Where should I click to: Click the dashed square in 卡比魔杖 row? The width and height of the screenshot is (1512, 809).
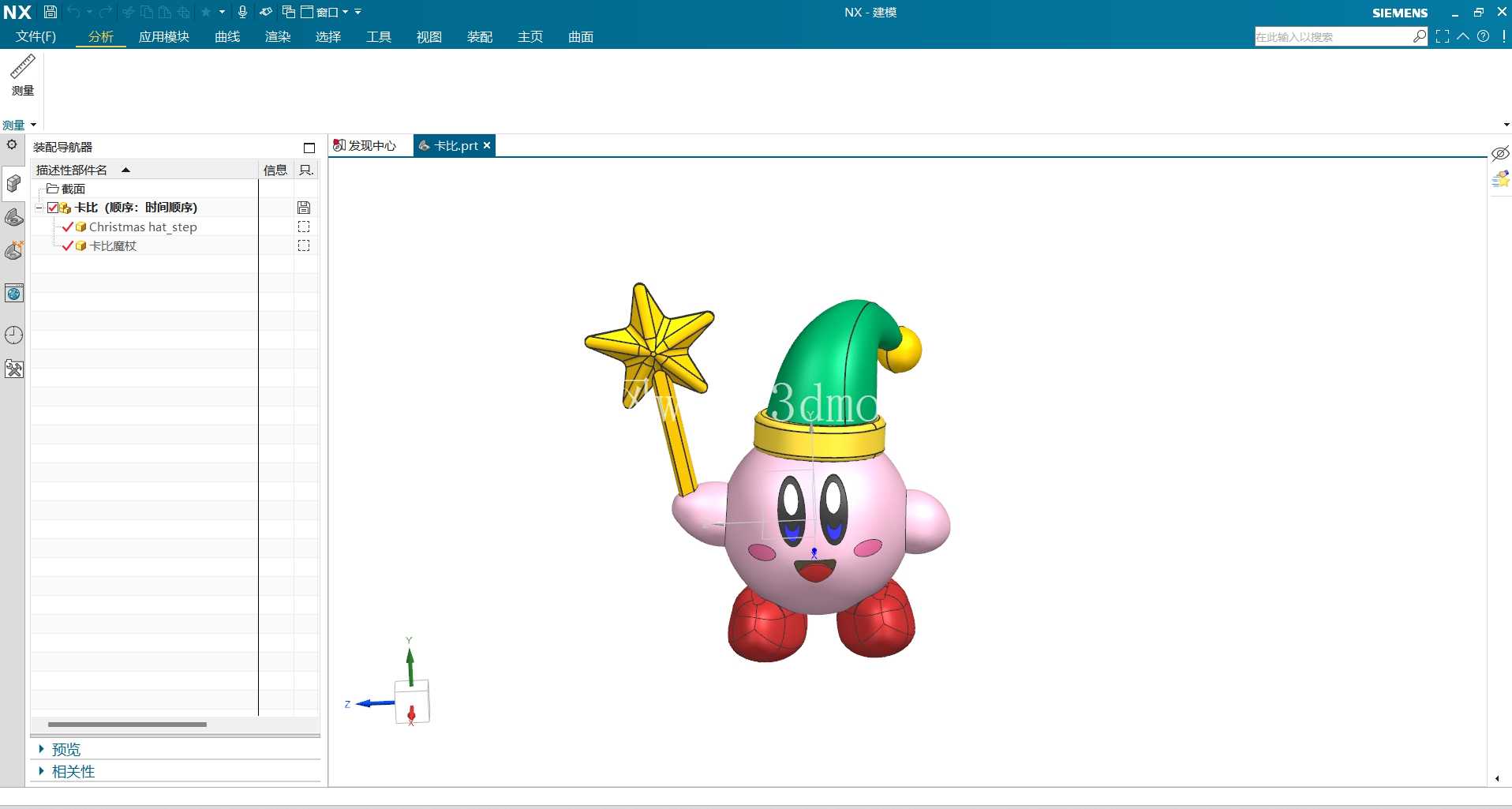click(304, 245)
